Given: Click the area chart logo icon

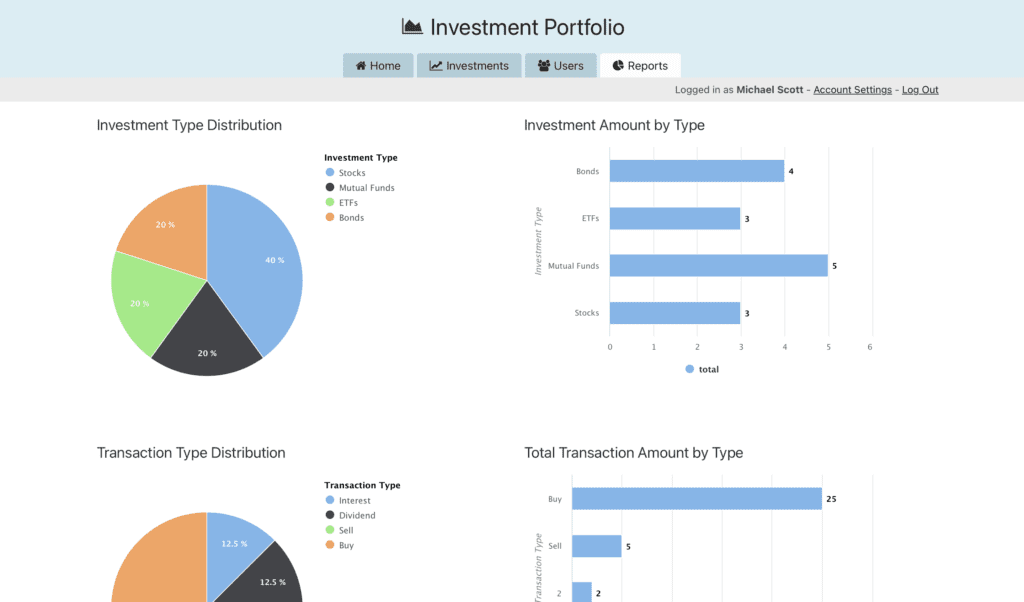Looking at the screenshot, I should (412, 27).
